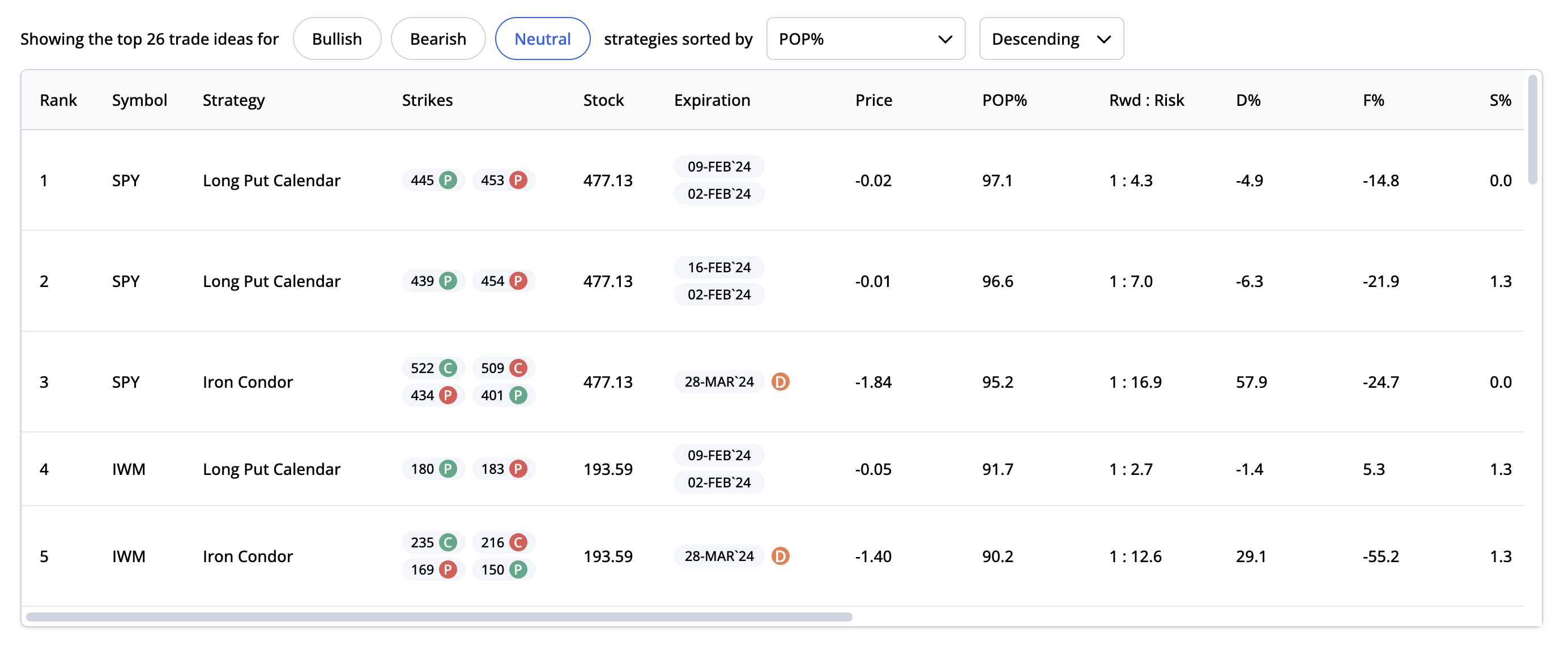Click the 169 P strike badge
1568x651 pixels.
click(433, 570)
